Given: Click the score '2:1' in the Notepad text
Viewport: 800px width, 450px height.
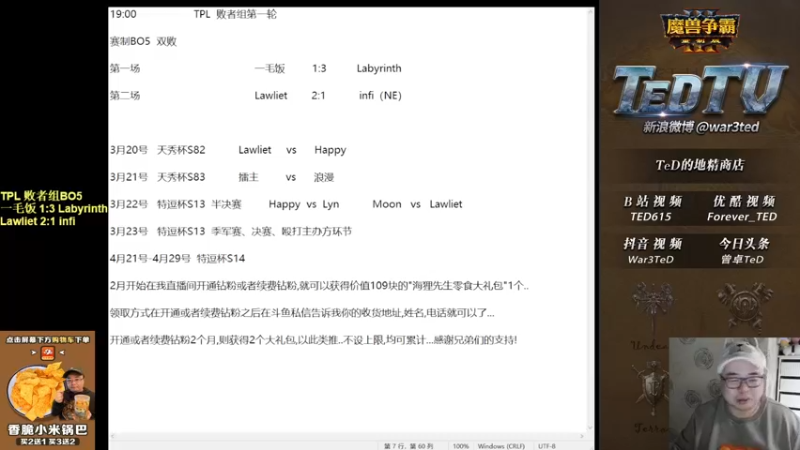Looking at the screenshot, I should (318, 95).
